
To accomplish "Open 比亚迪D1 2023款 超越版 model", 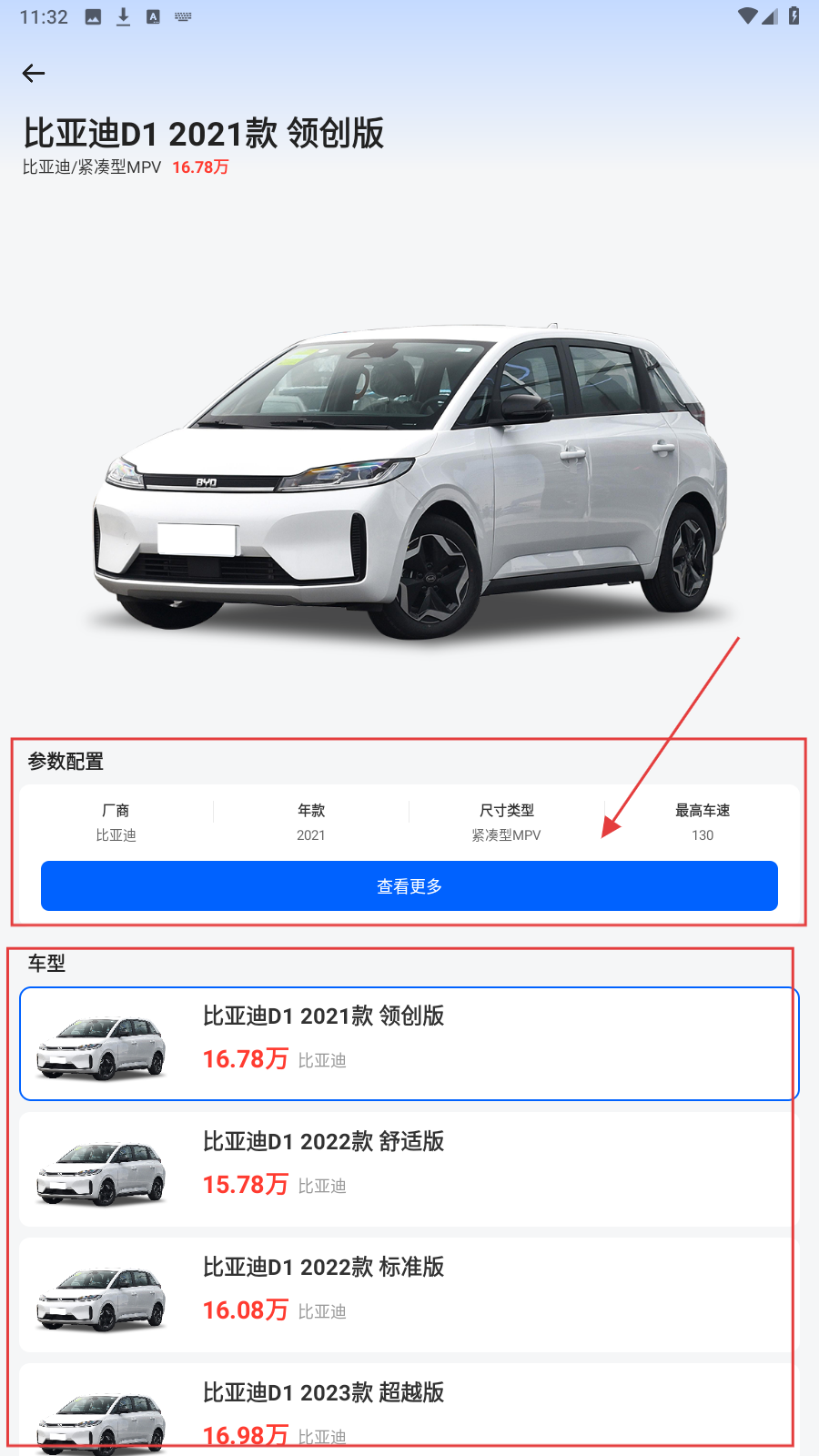I will coord(409,1410).
